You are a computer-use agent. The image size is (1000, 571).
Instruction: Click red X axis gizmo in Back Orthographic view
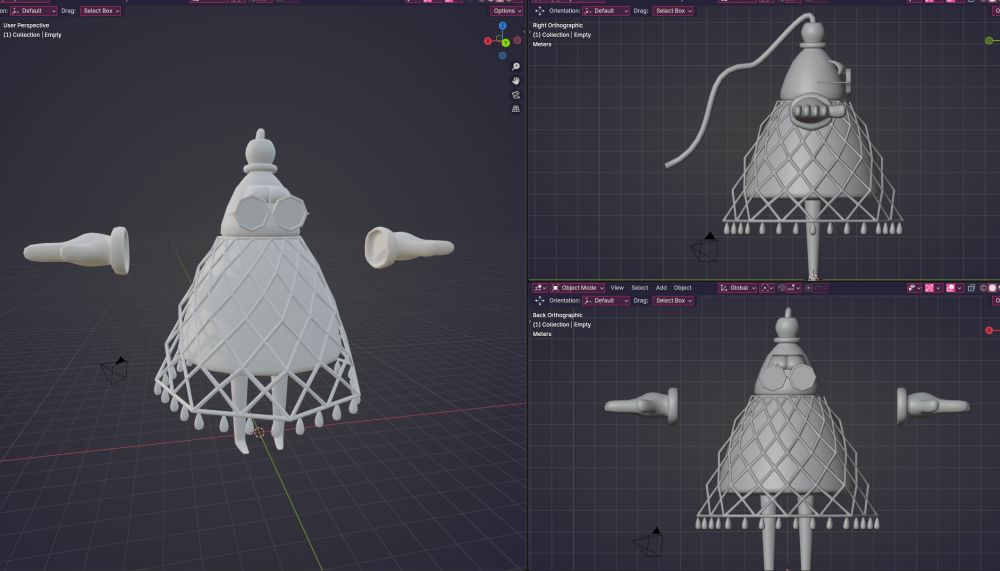pyautogui.click(x=990, y=330)
